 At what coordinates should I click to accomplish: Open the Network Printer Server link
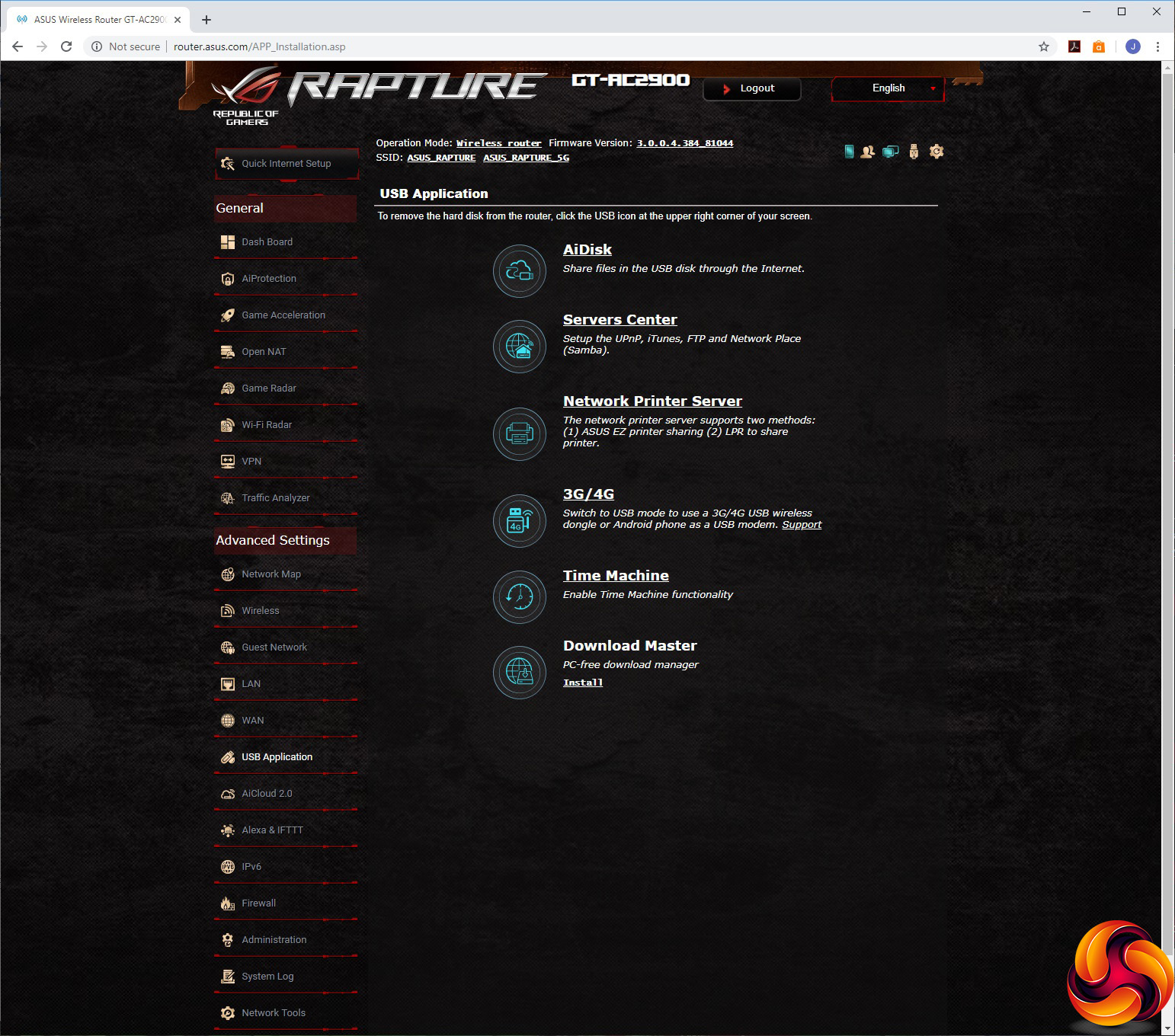coord(652,401)
